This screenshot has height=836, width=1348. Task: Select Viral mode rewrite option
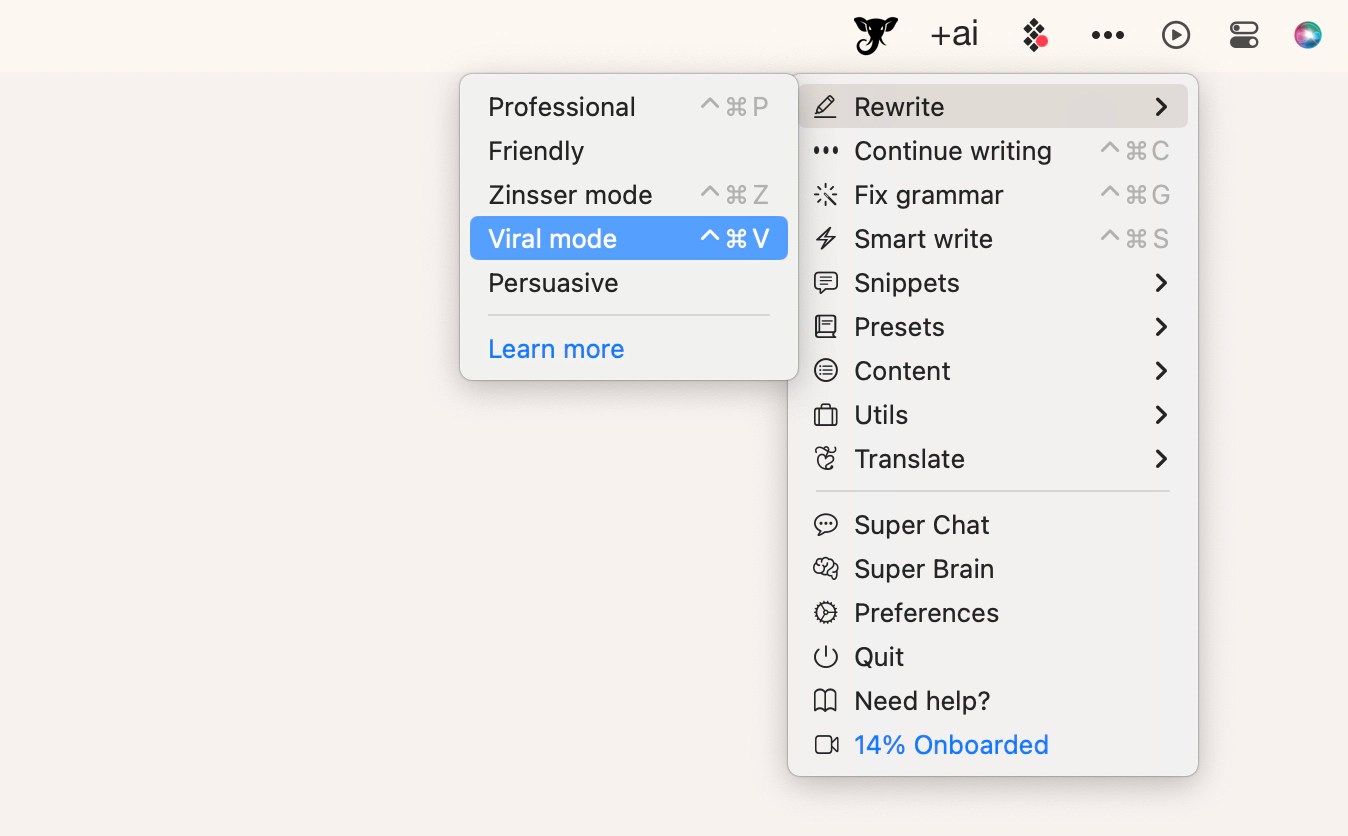[x=629, y=239]
